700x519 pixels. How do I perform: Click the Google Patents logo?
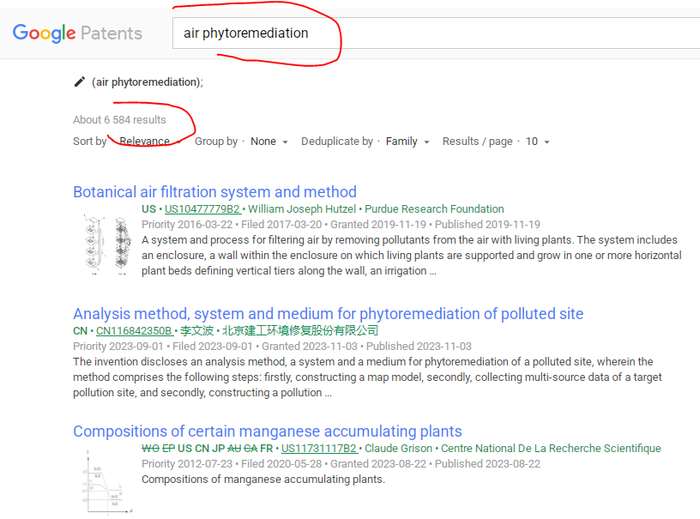77,33
